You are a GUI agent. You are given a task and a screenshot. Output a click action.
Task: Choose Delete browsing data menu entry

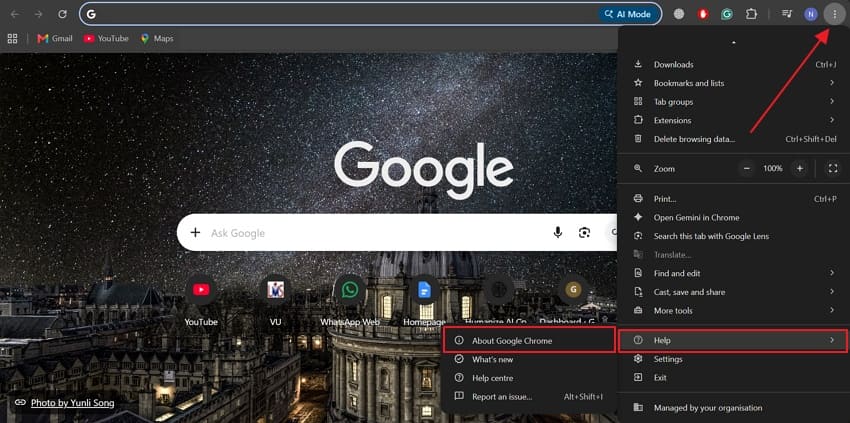735,139
